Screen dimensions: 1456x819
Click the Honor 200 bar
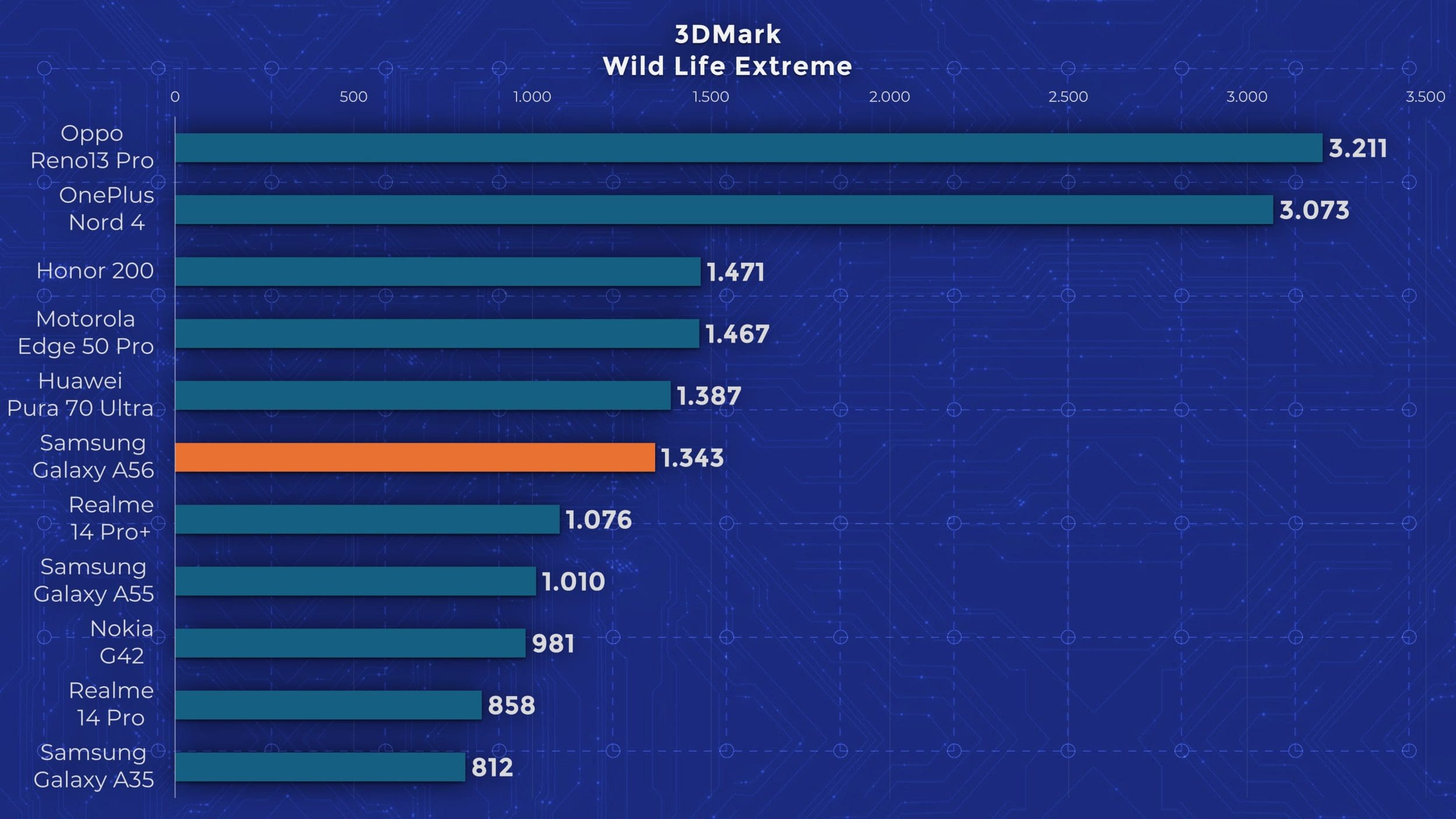coord(438,271)
